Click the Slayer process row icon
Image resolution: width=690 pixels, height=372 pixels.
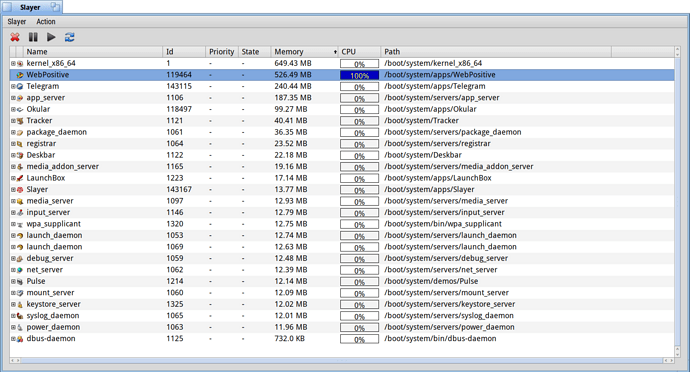point(20,189)
